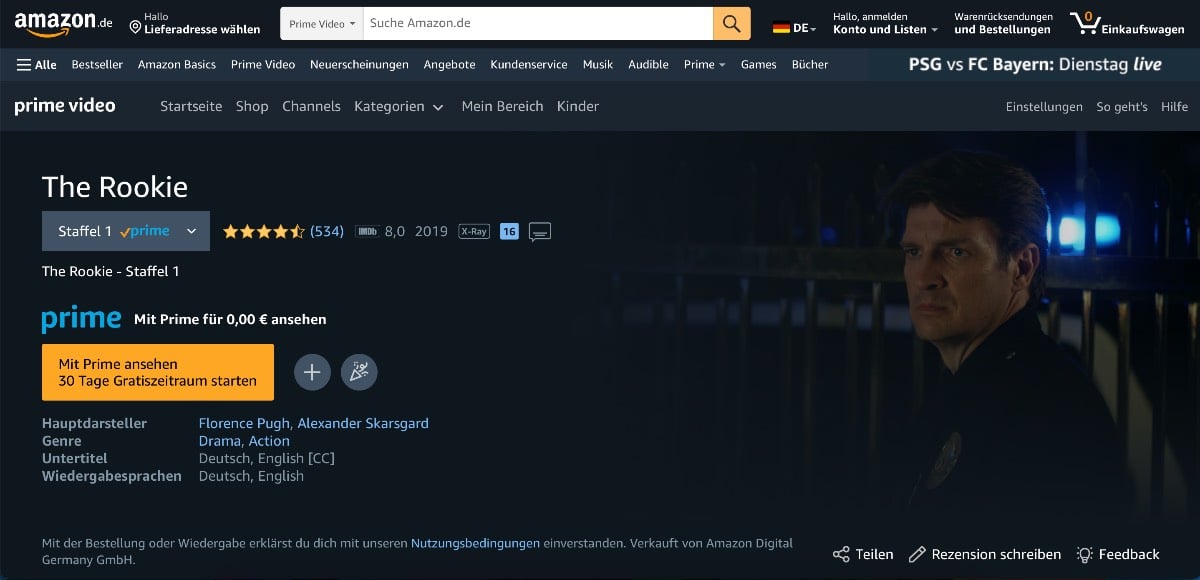The width and height of the screenshot is (1200, 580).
Task: Click the star rating for The Rookie
Action: click(264, 231)
